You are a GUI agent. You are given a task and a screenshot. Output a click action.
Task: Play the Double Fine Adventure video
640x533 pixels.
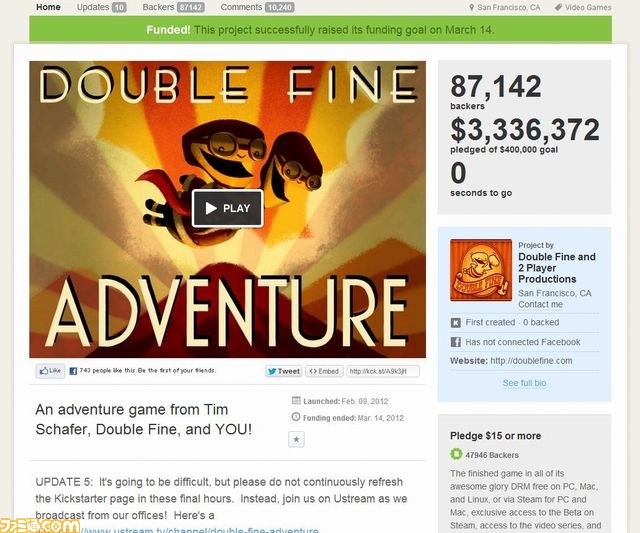tap(227, 208)
